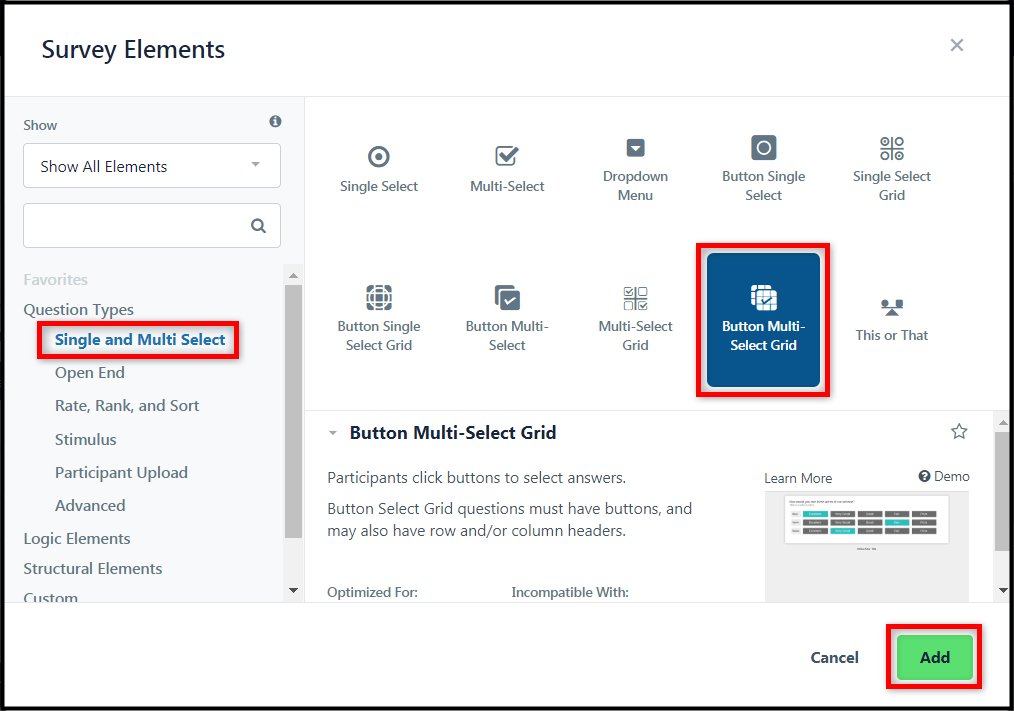Click the green Add button
This screenshot has height=711, width=1014.
[934, 657]
